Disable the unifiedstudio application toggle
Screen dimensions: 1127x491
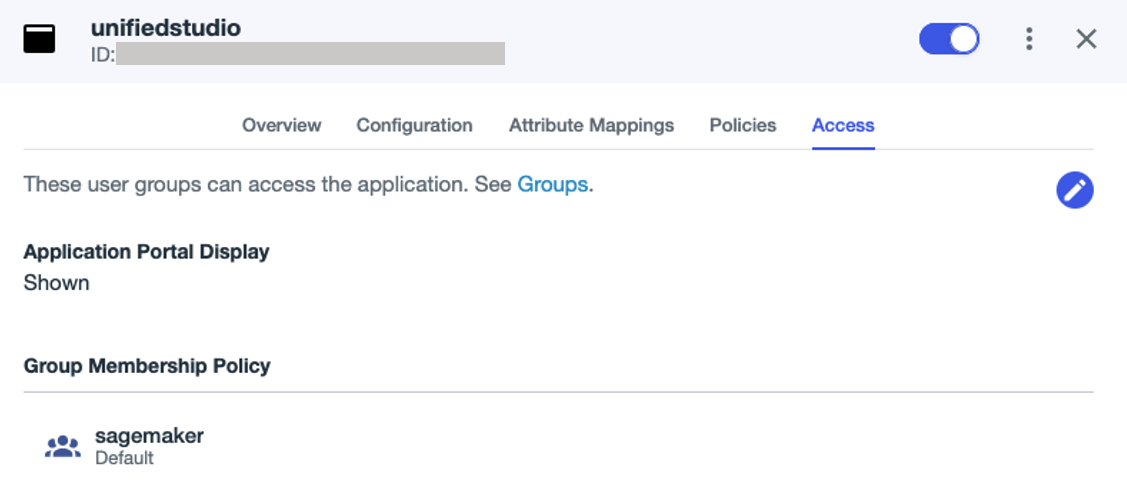click(949, 39)
